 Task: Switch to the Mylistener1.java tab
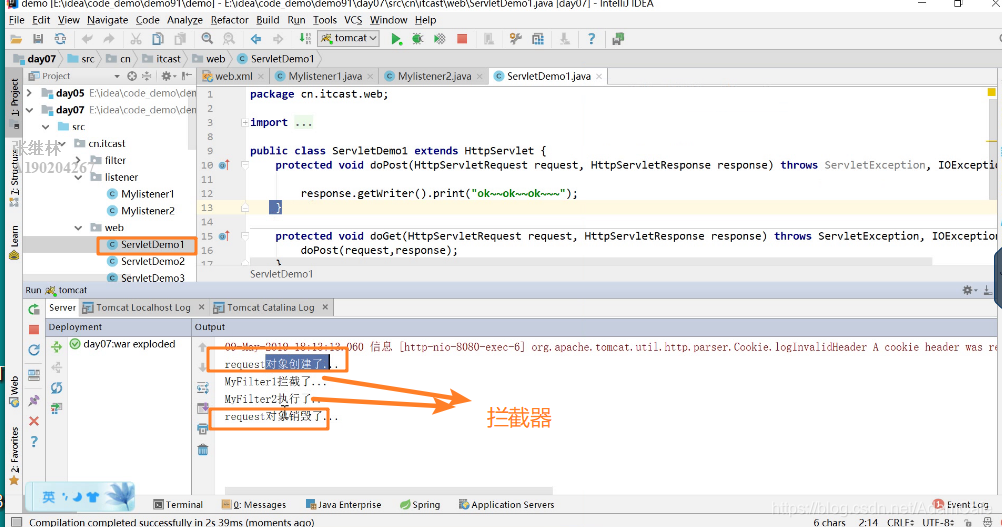pyautogui.click(x=325, y=76)
